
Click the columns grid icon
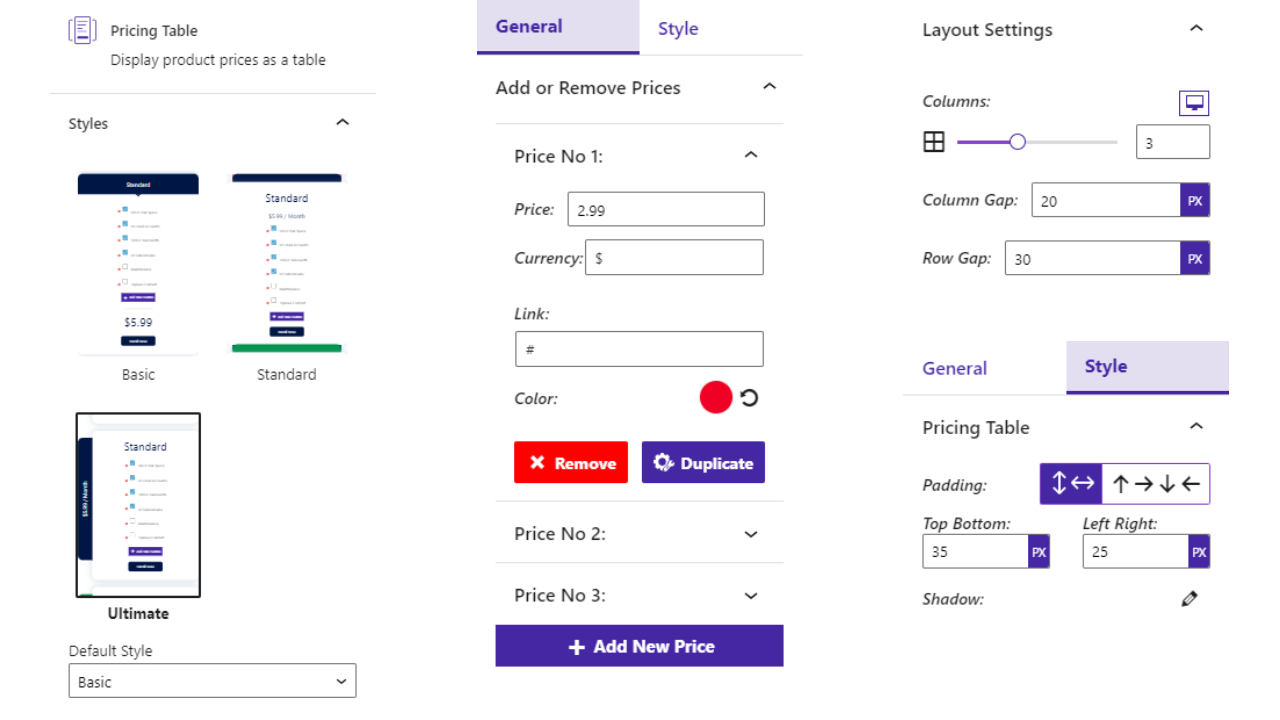click(x=933, y=142)
